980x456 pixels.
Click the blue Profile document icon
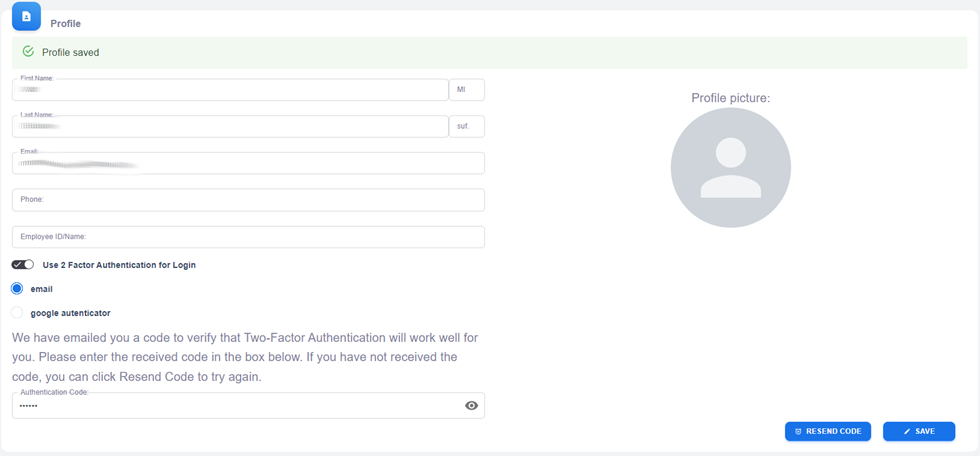26,16
